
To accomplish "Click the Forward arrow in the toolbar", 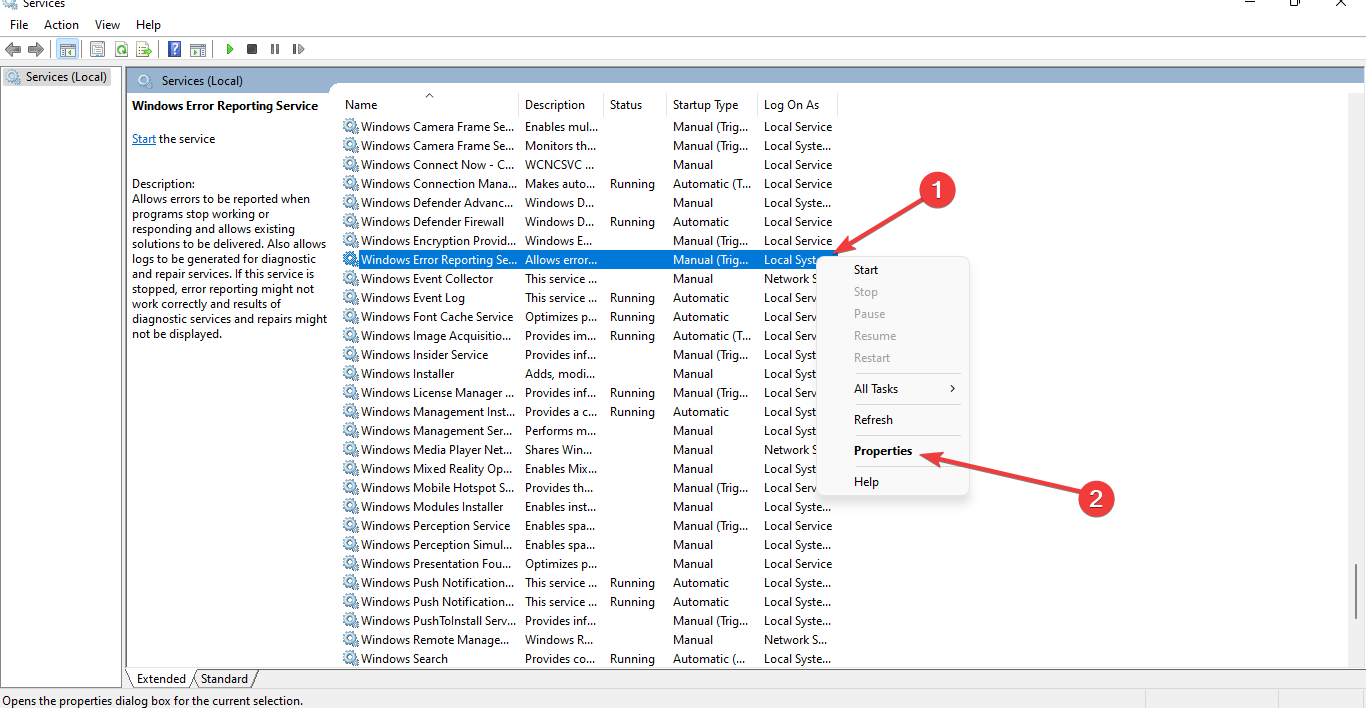I will click(x=36, y=49).
